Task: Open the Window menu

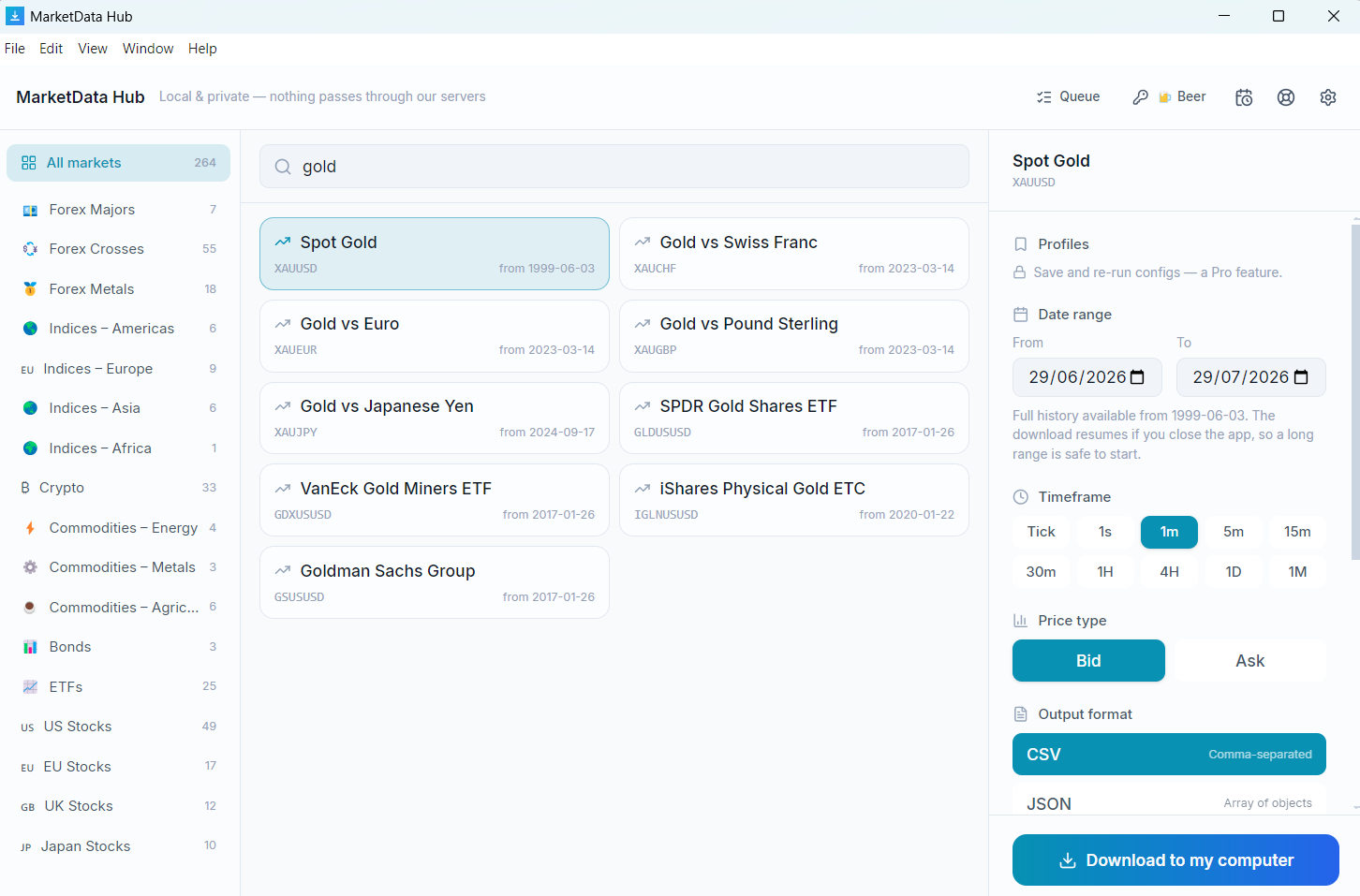Action: click(148, 49)
